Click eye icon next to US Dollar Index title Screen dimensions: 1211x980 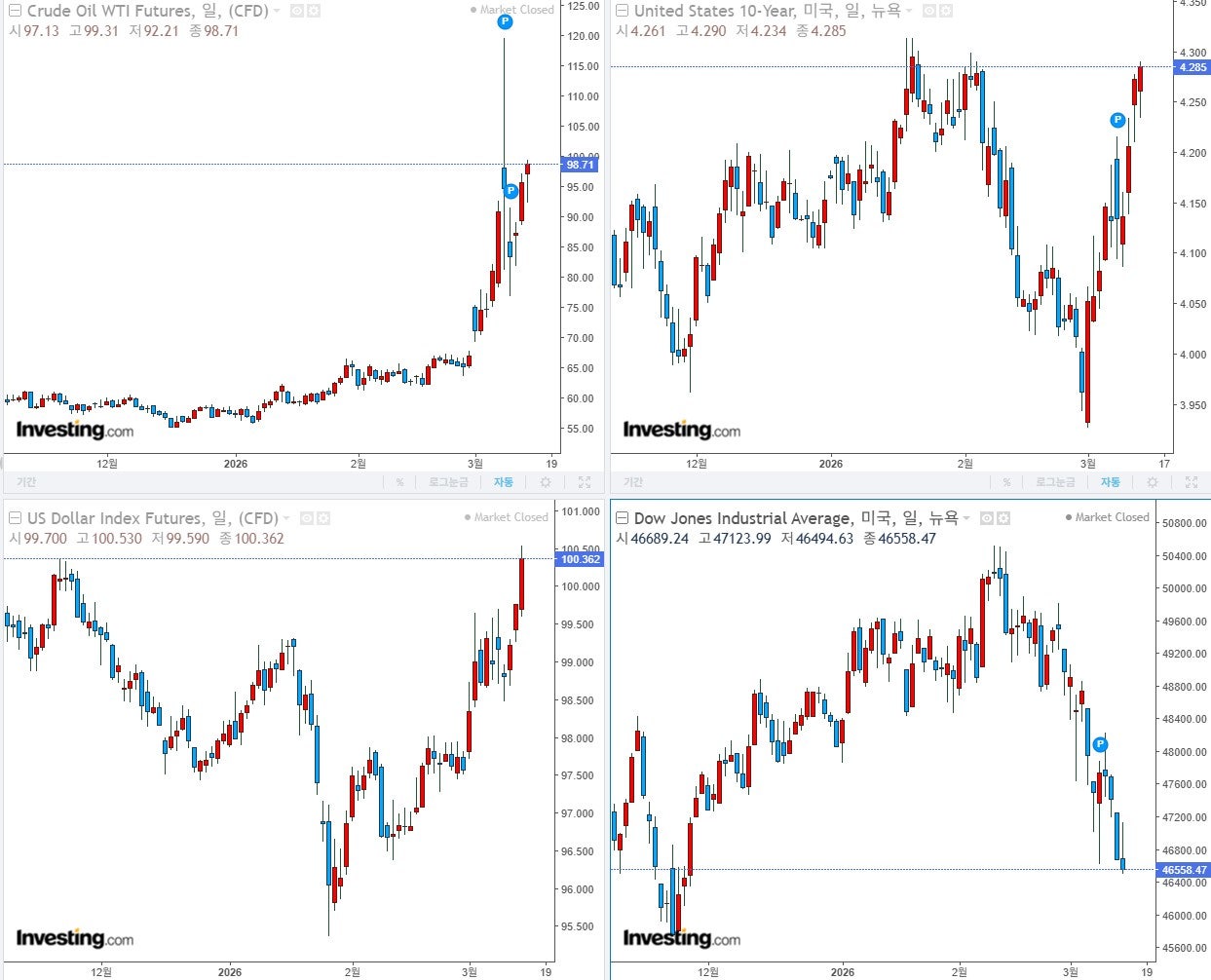tap(307, 518)
